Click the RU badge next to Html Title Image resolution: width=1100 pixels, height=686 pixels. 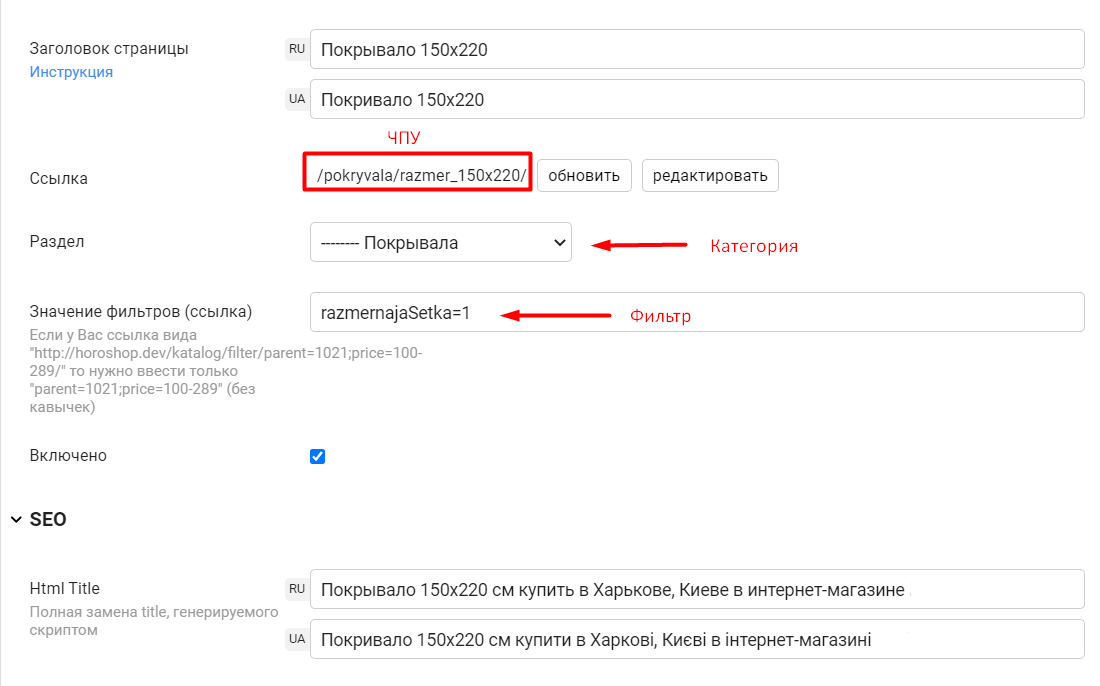pos(296,588)
